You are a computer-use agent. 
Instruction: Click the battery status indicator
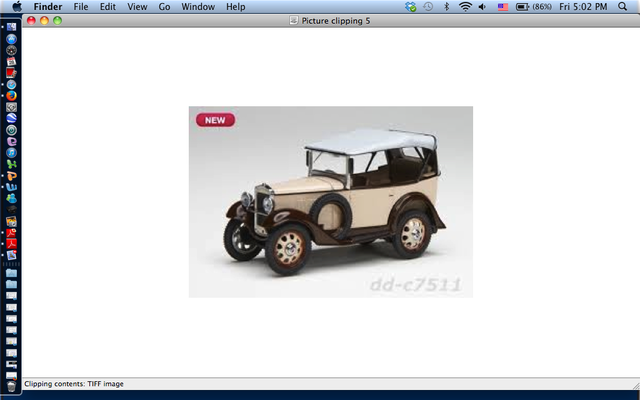pyautogui.click(x=534, y=7)
